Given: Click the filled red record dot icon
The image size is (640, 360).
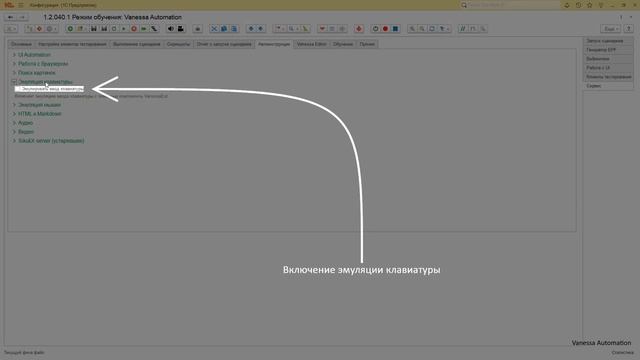Looking at the screenshot, I should tap(385, 29).
